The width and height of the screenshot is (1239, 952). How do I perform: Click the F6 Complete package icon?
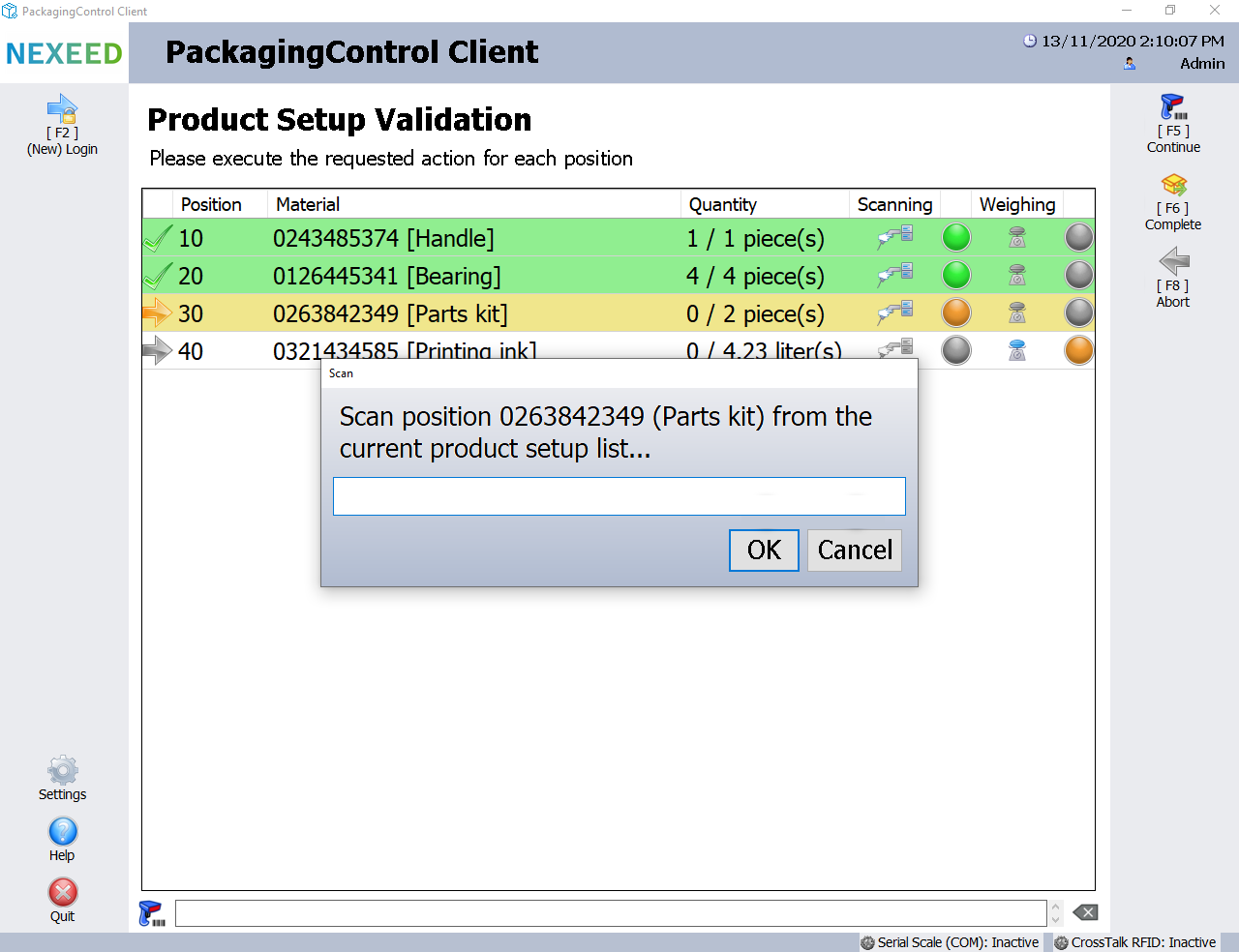(1173, 184)
